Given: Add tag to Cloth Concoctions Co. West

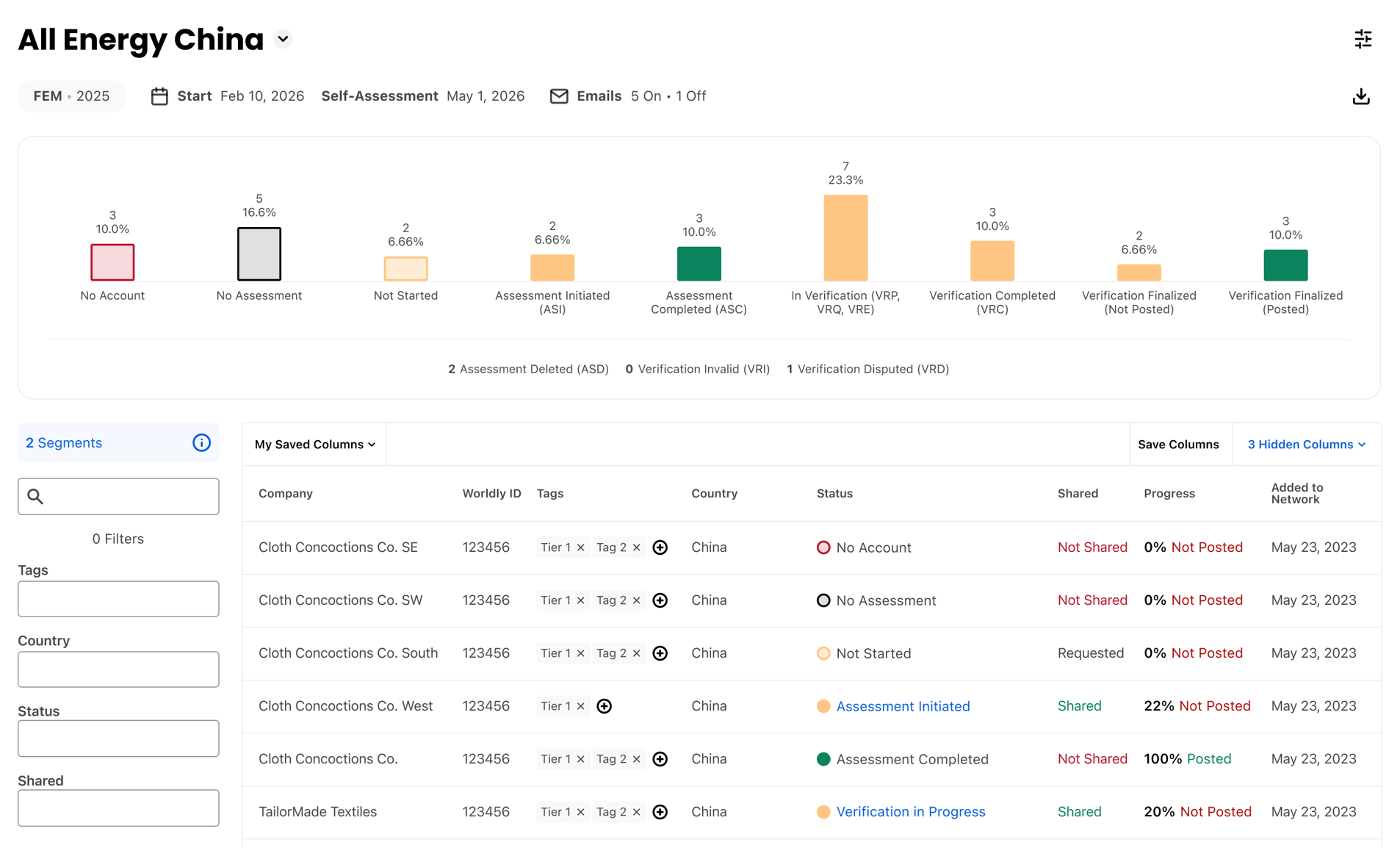Looking at the screenshot, I should tap(604, 706).
